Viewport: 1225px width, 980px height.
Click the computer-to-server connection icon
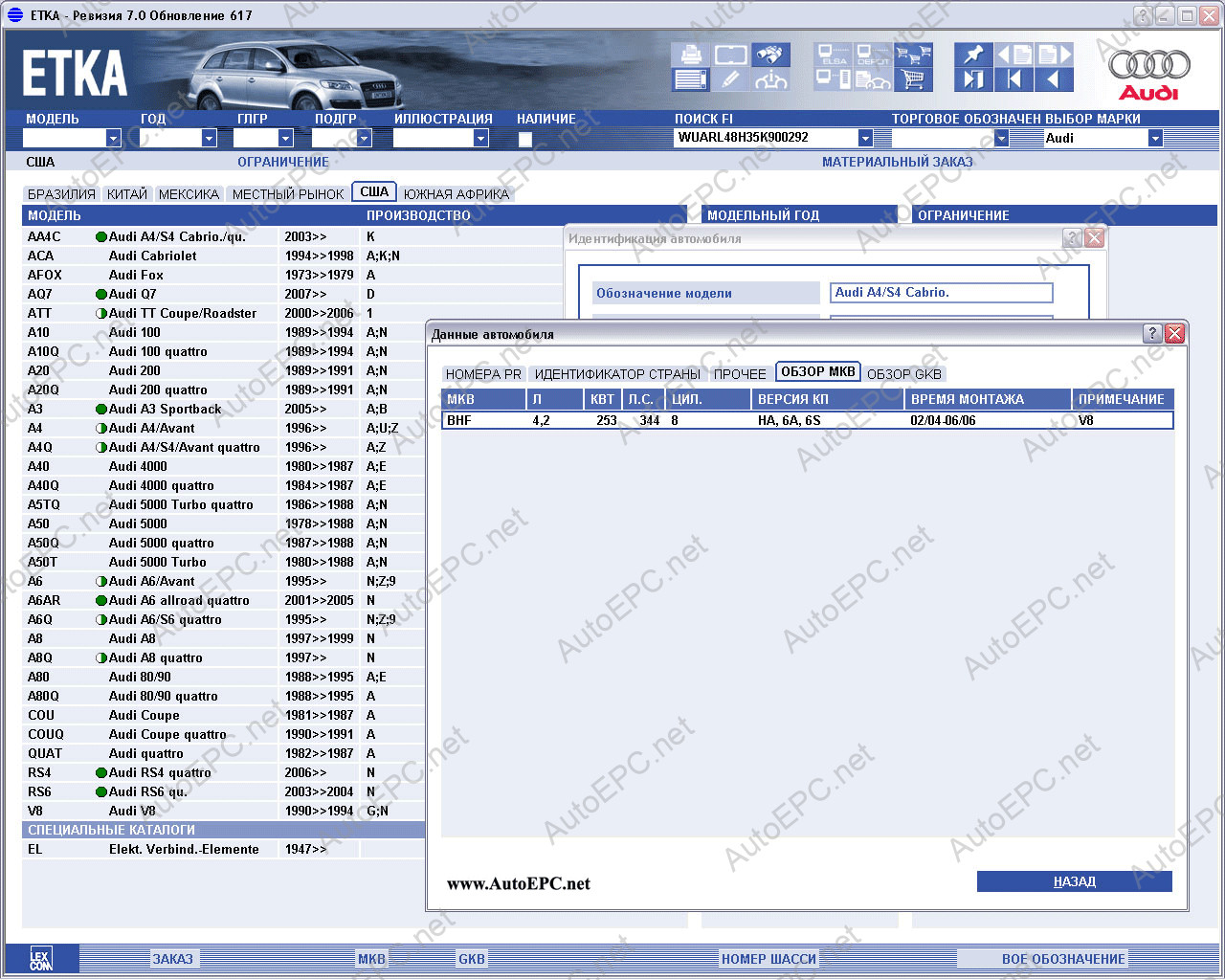pos(833,79)
